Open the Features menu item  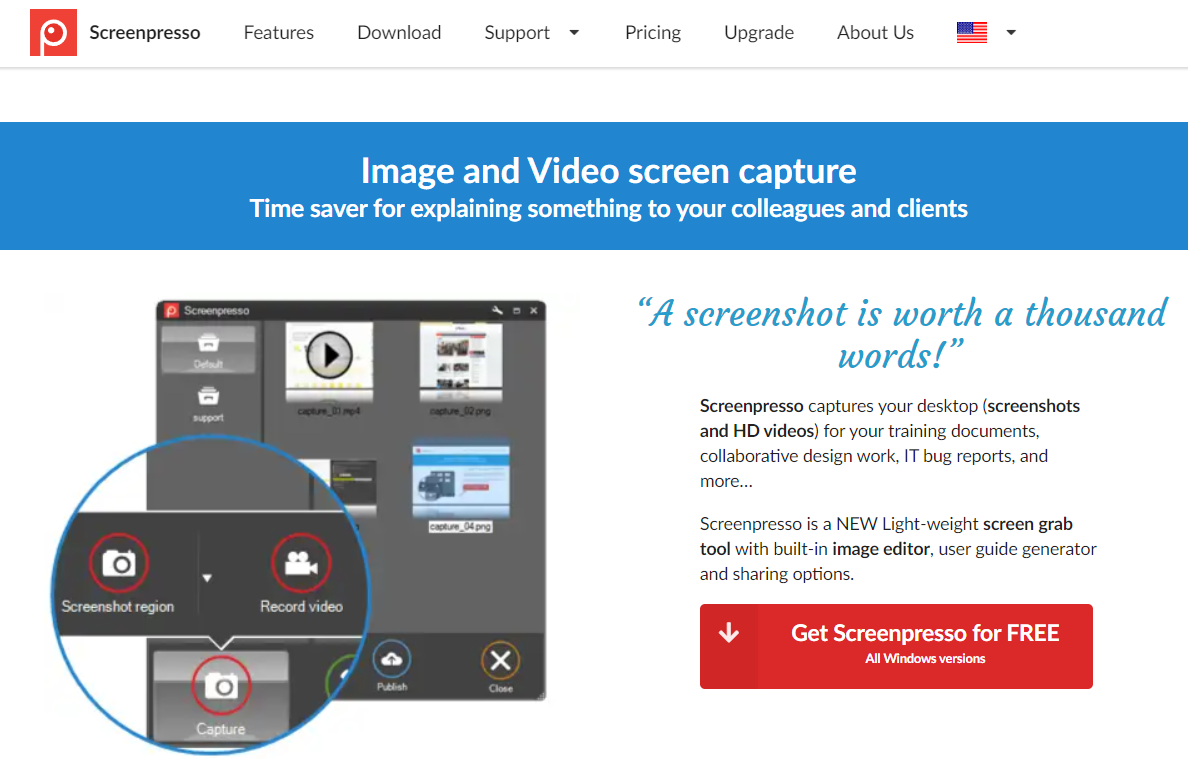tap(279, 33)
